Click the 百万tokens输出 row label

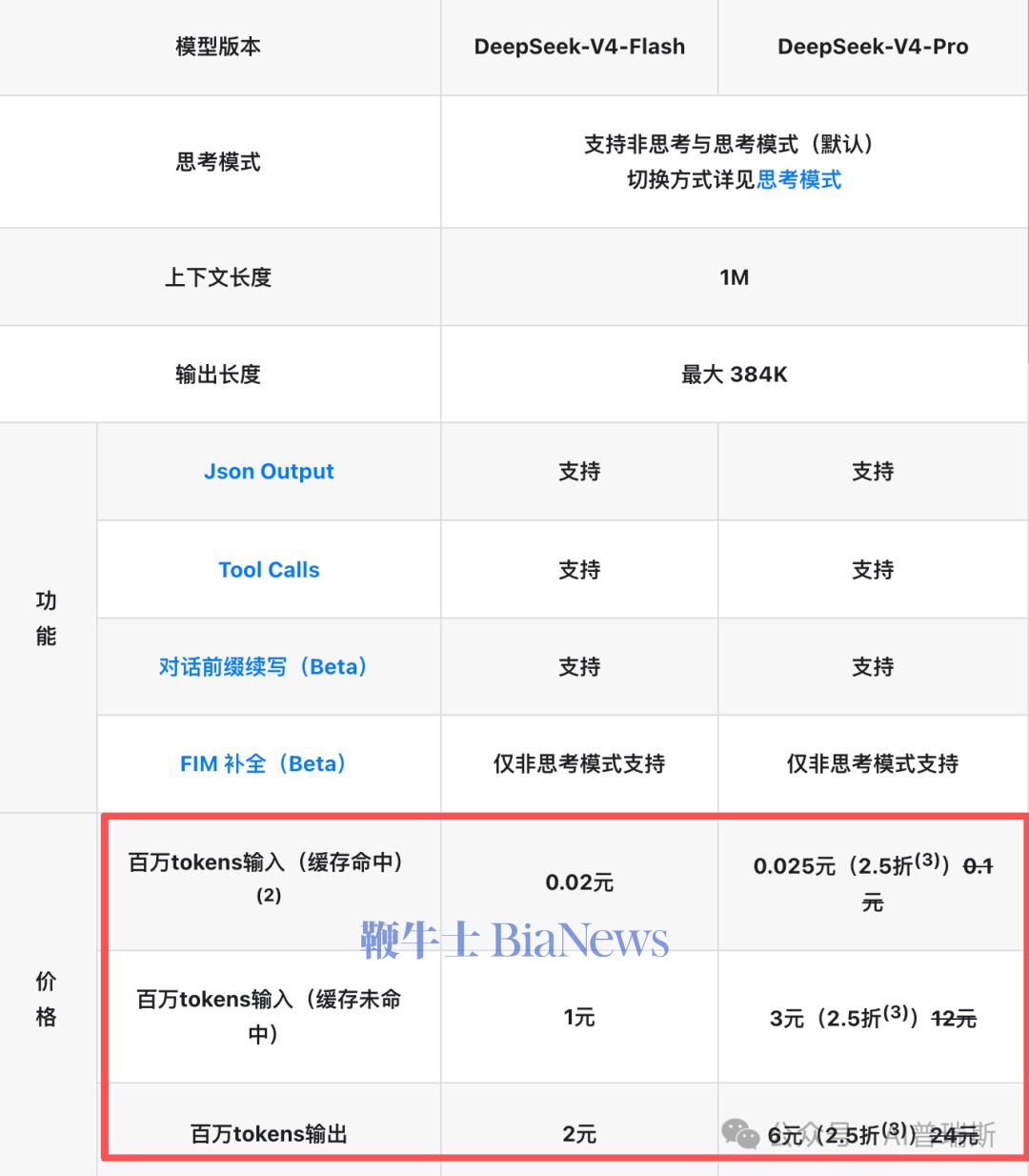[x=269, y=1134]
